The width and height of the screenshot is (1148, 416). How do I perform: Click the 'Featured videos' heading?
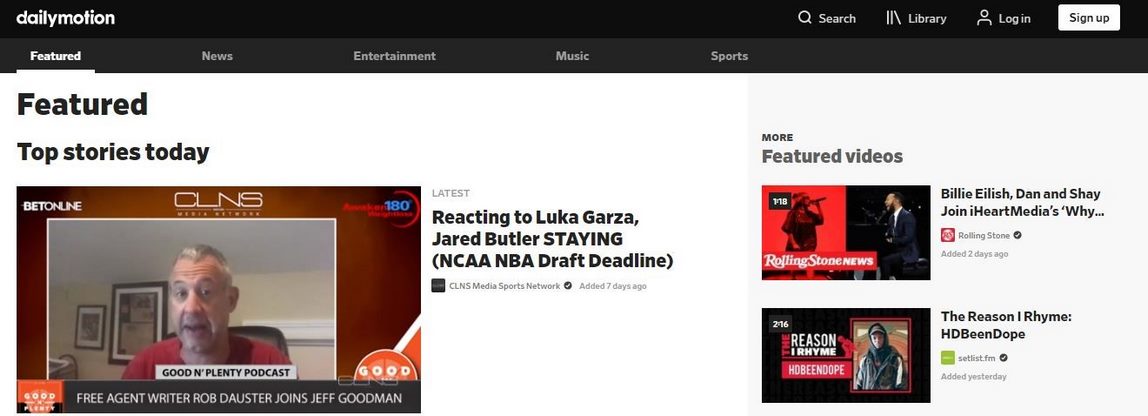pos(832,156)
